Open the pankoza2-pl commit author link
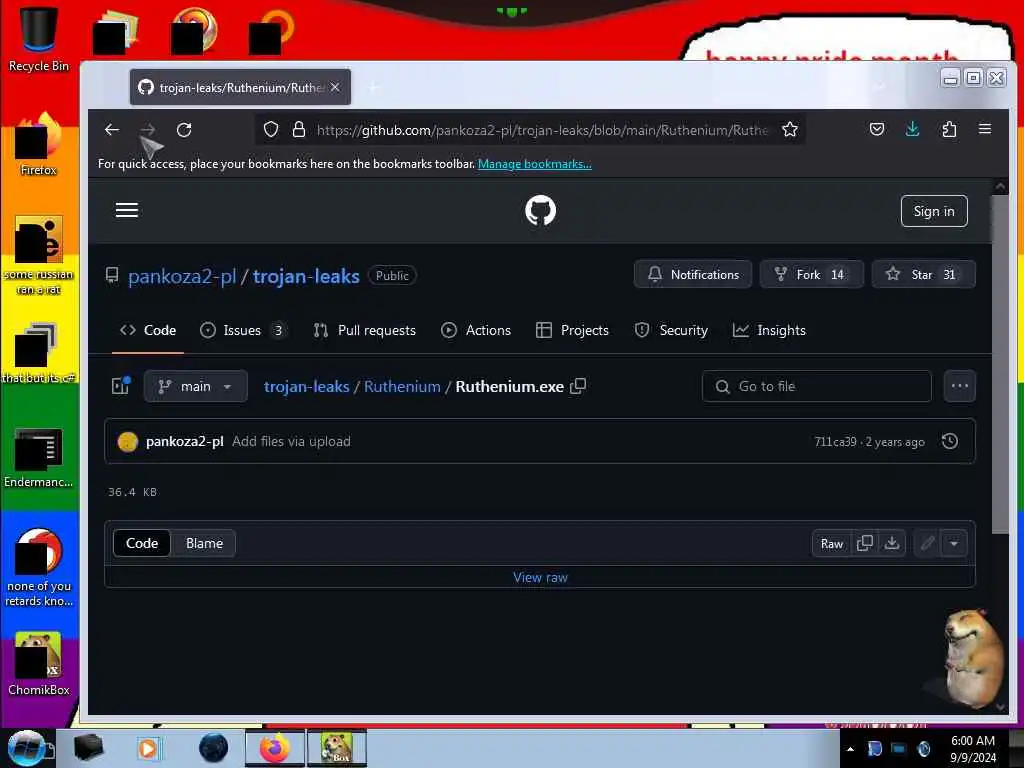This screenshot has height=768, width=1024. click(185, 441)
